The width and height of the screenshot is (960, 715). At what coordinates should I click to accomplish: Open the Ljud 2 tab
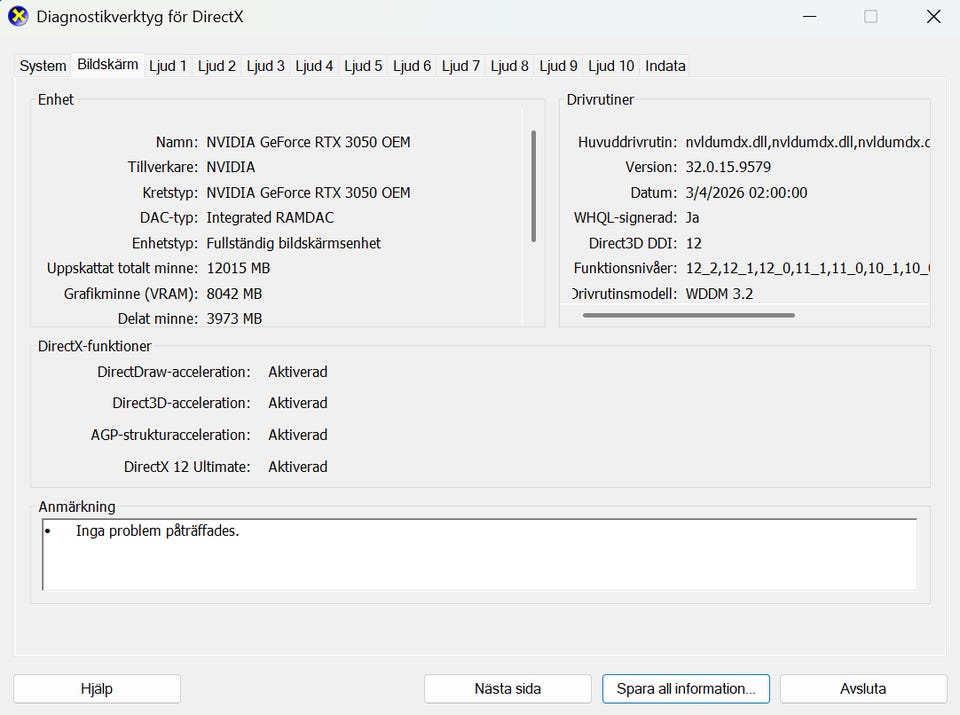217,66
